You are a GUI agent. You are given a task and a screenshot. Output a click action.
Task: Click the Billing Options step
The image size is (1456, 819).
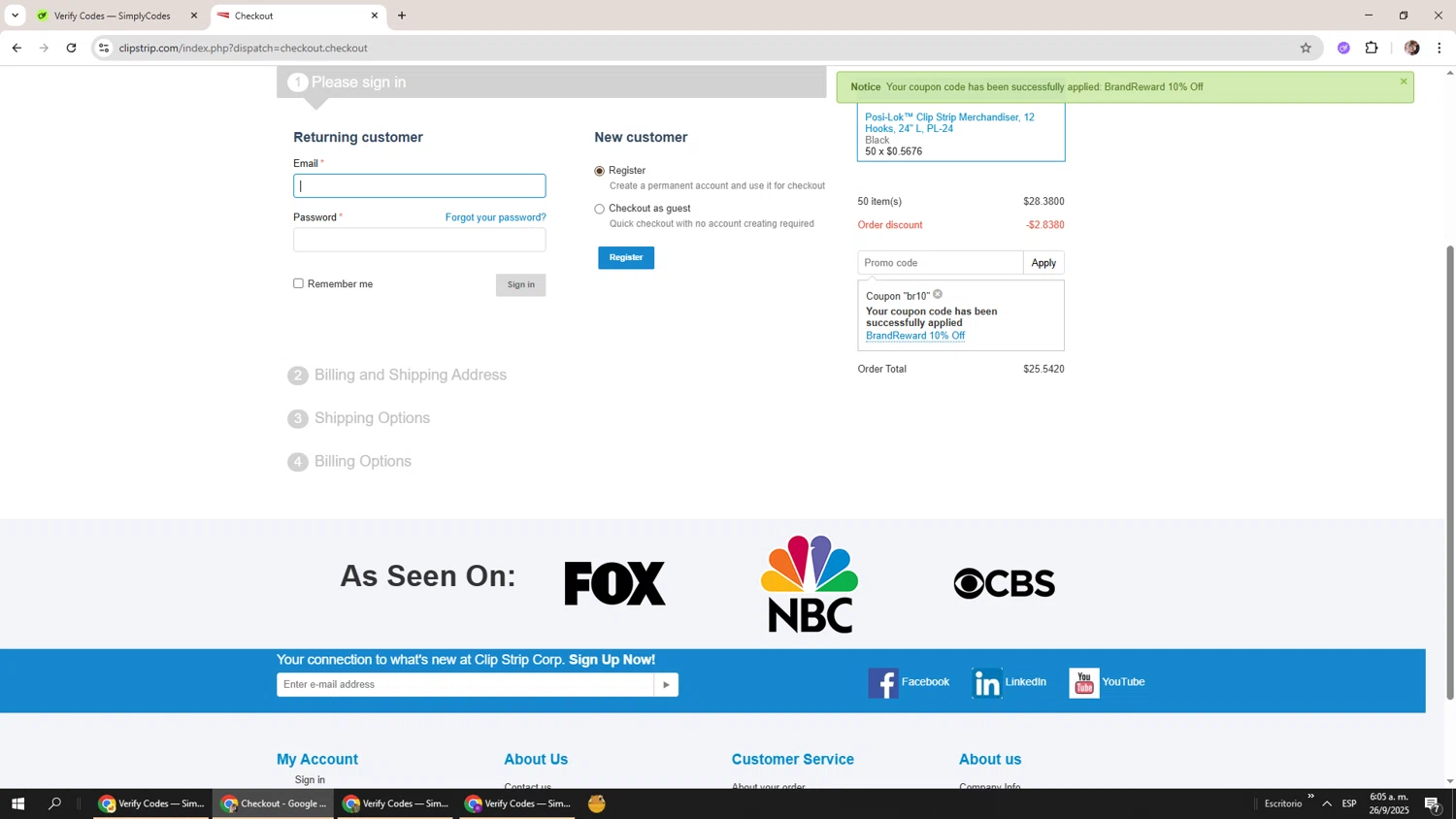(x=362, y=462)
